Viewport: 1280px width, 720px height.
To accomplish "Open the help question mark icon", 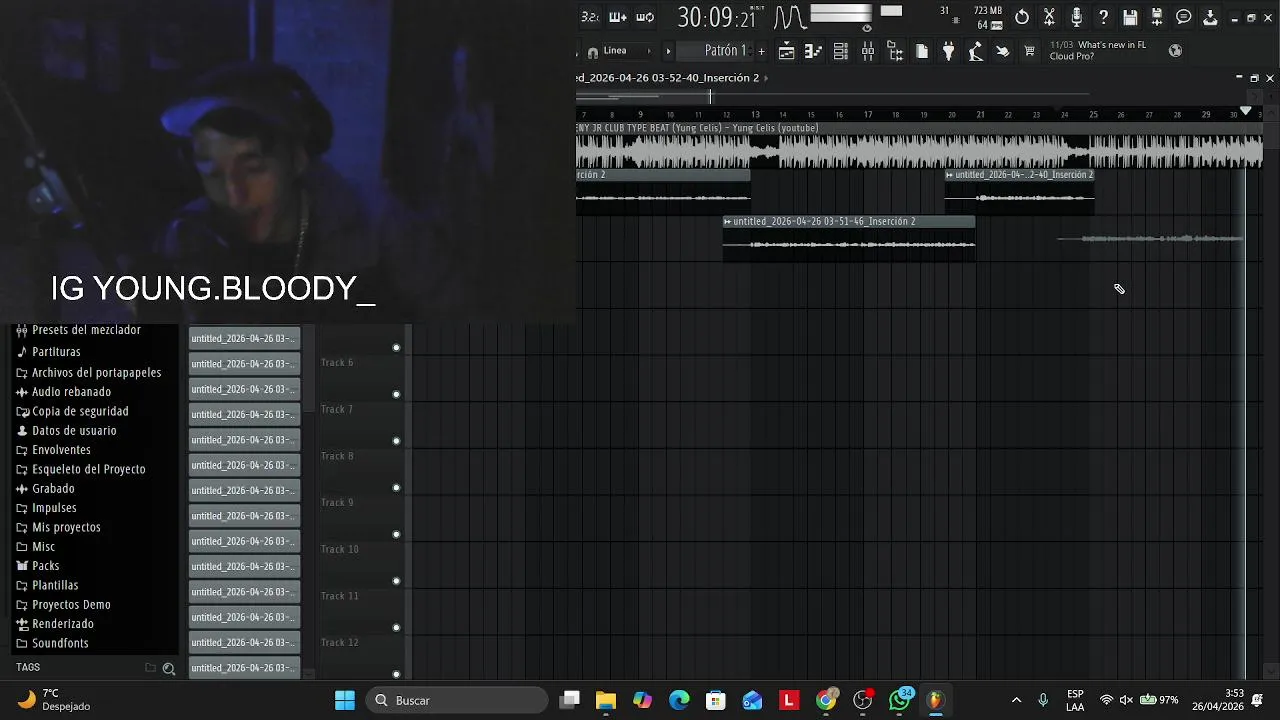I will click(1103, 17).
